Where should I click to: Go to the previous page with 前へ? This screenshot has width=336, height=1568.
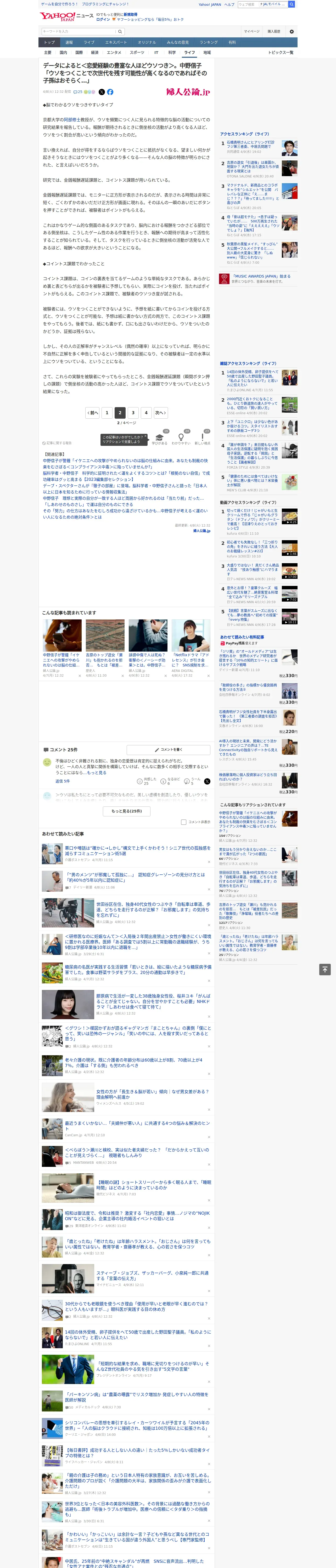(x=92, y=412)
